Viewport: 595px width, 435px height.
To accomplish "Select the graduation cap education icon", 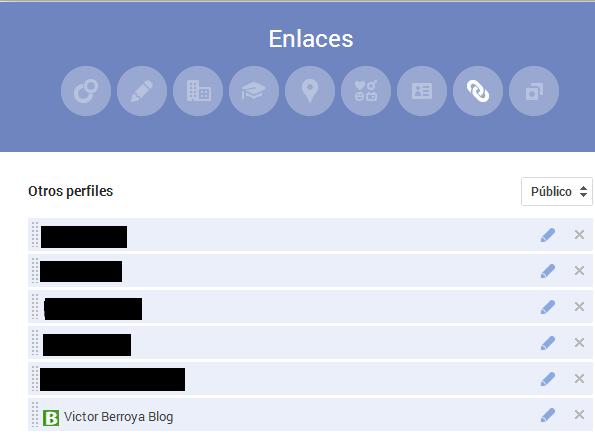I will (254, 91).
